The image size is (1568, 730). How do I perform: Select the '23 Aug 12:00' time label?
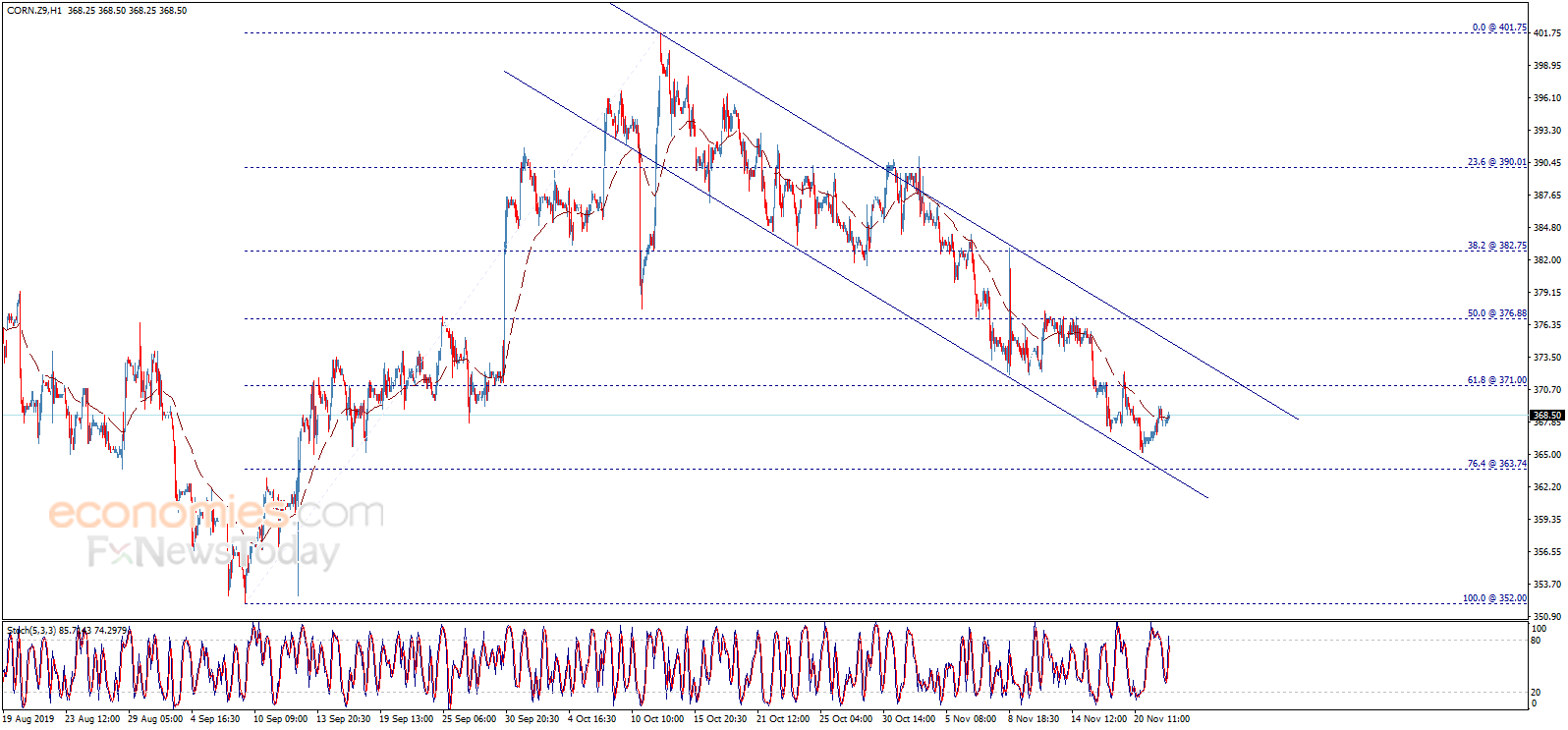pos(92,719)
